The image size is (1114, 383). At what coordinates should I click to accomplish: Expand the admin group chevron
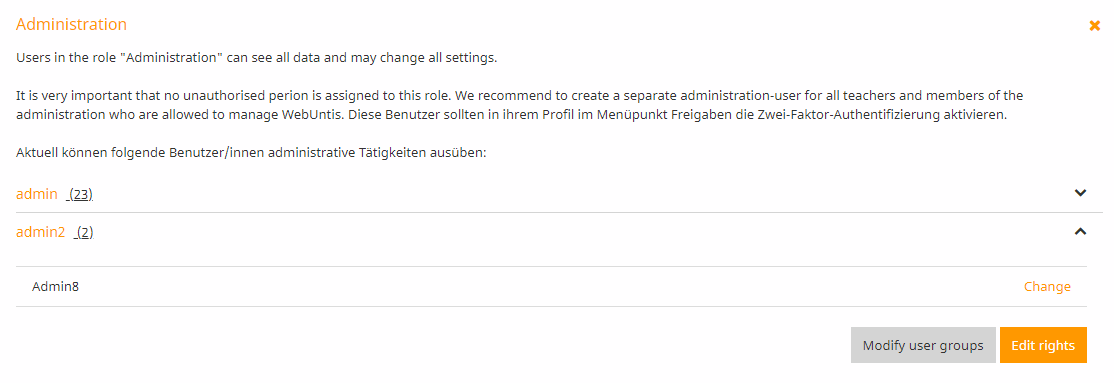(x=1081, y=193)
